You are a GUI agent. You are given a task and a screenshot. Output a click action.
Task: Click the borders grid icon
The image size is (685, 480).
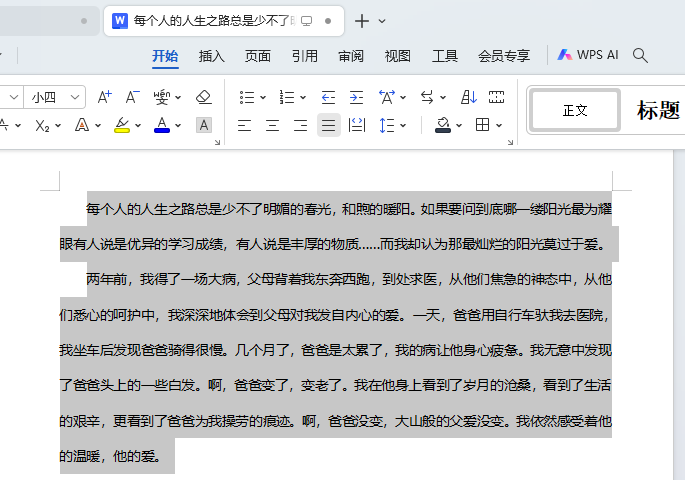click(x=482, y=125)
